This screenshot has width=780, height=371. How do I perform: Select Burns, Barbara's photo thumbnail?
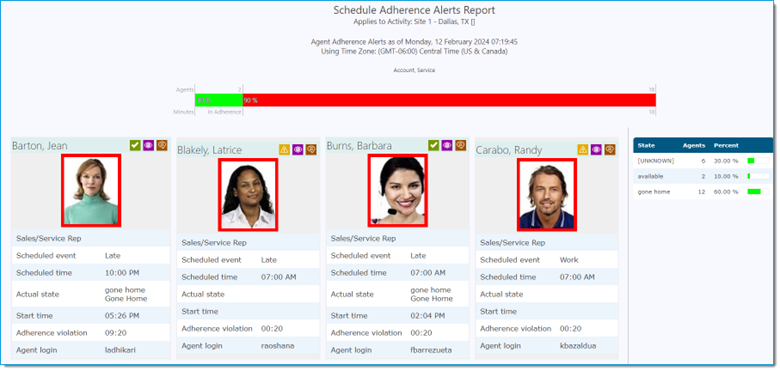[397, 190]
